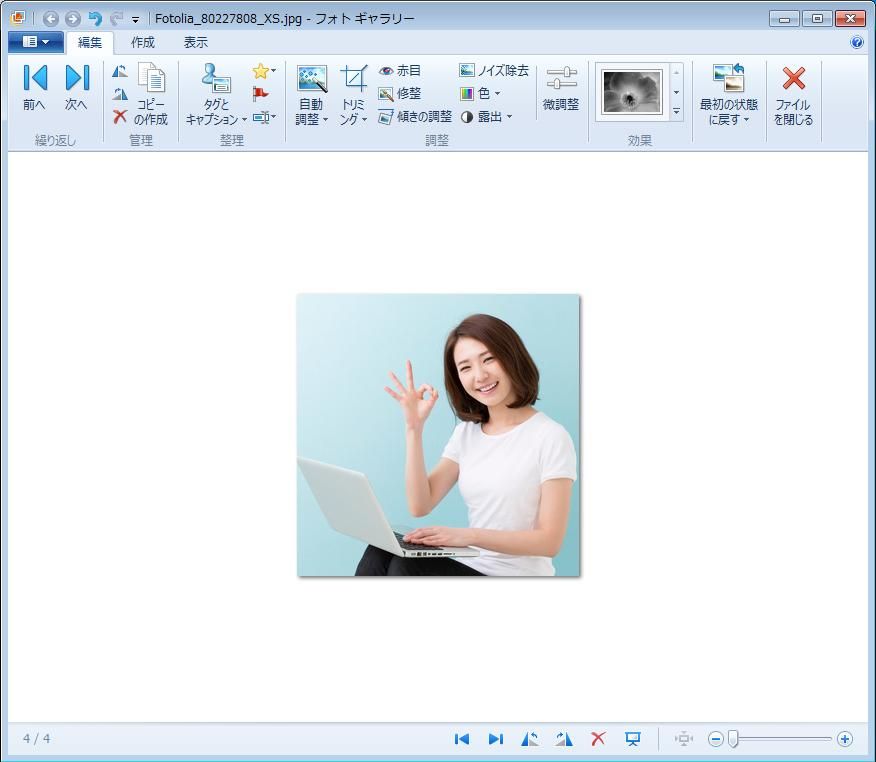876x762 pixels.
Task: Expand the effects gallery more arrow
Action: (x=677, y=113)
